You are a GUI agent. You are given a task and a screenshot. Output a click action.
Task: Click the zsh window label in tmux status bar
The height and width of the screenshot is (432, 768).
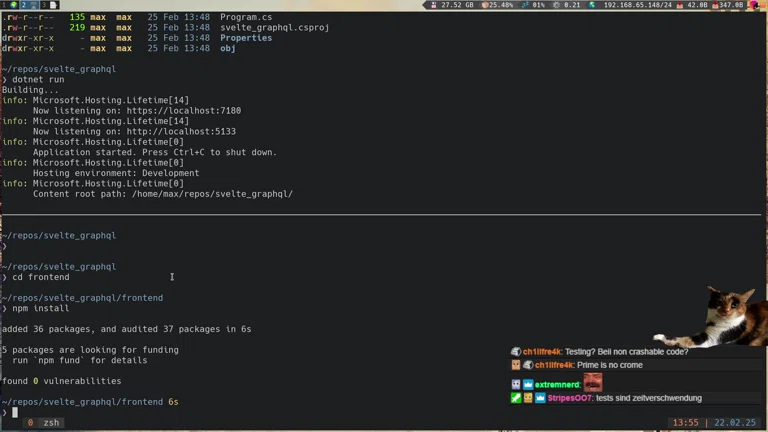click(x=51, y=423)
